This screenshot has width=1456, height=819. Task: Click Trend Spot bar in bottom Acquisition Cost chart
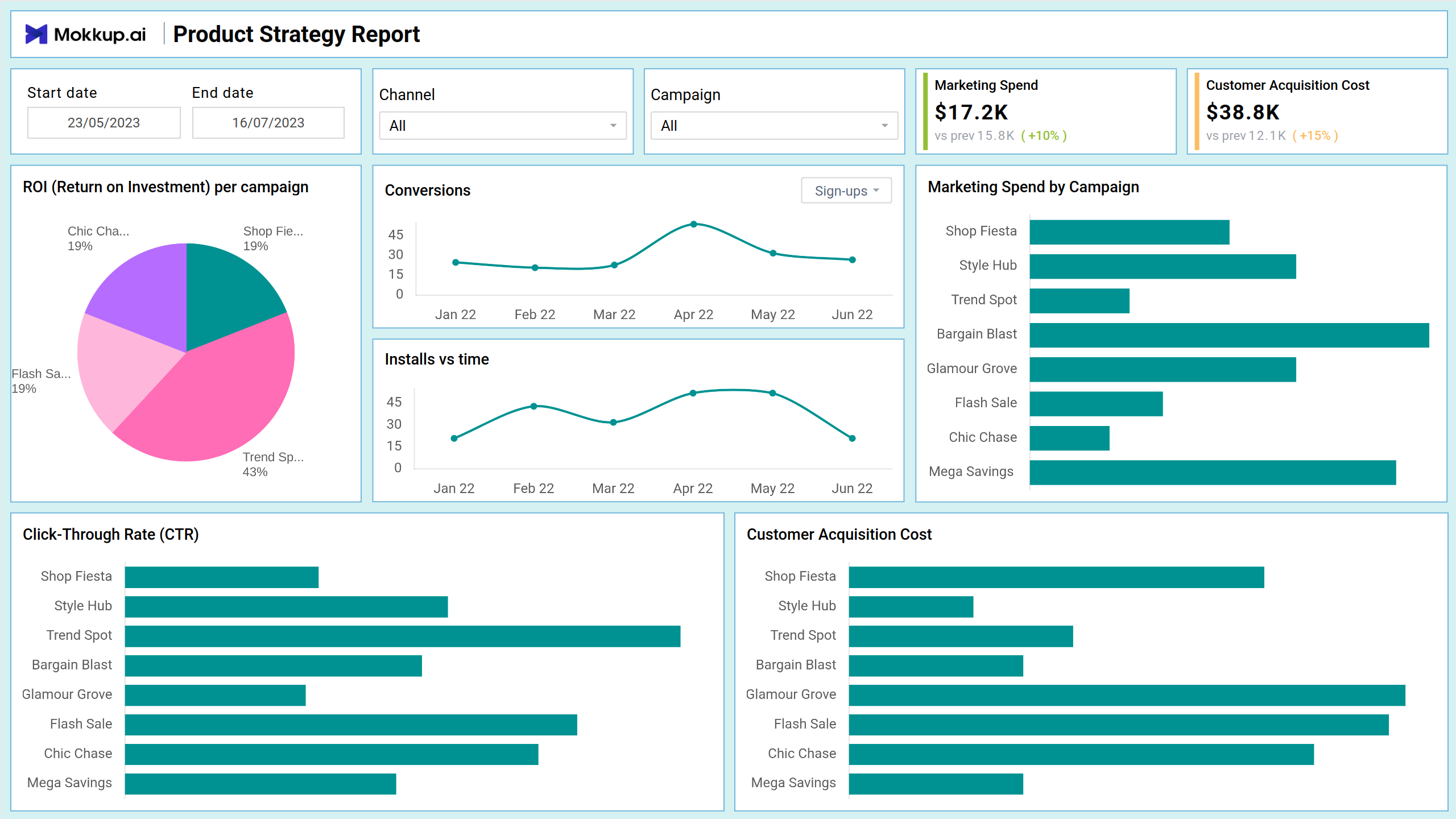961,636
